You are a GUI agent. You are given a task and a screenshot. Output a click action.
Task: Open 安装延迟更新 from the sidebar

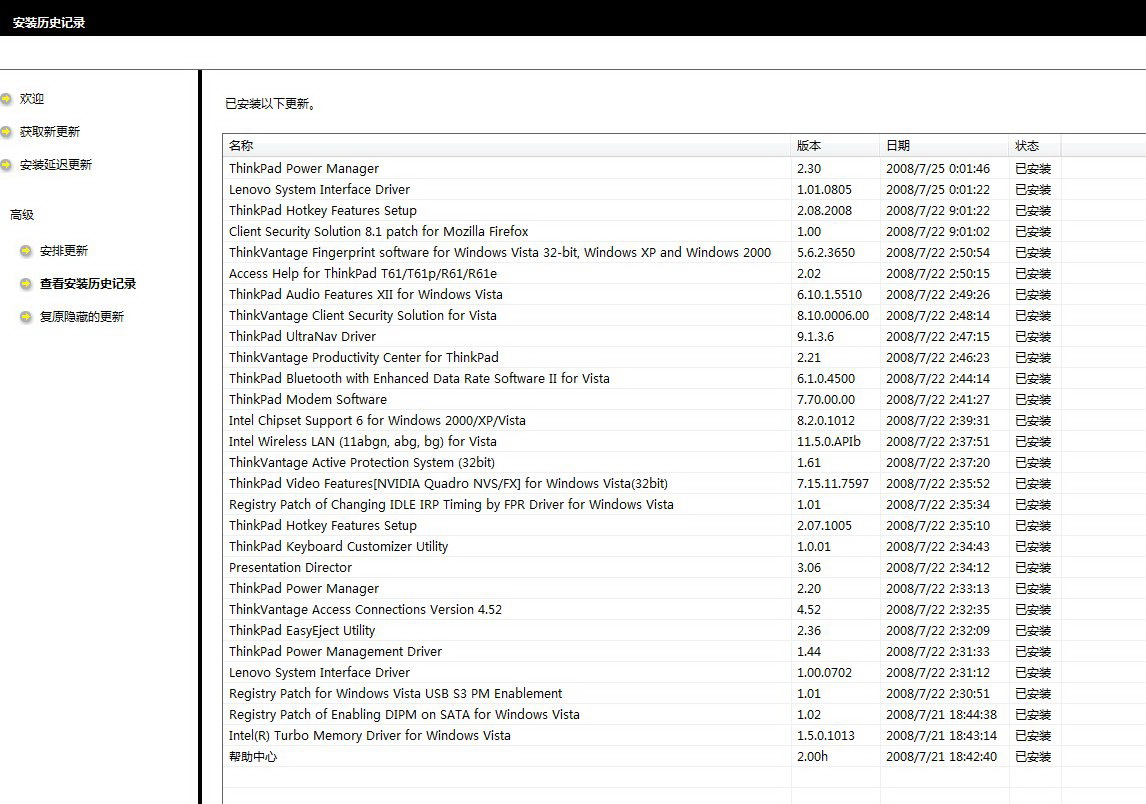(56, 165)
